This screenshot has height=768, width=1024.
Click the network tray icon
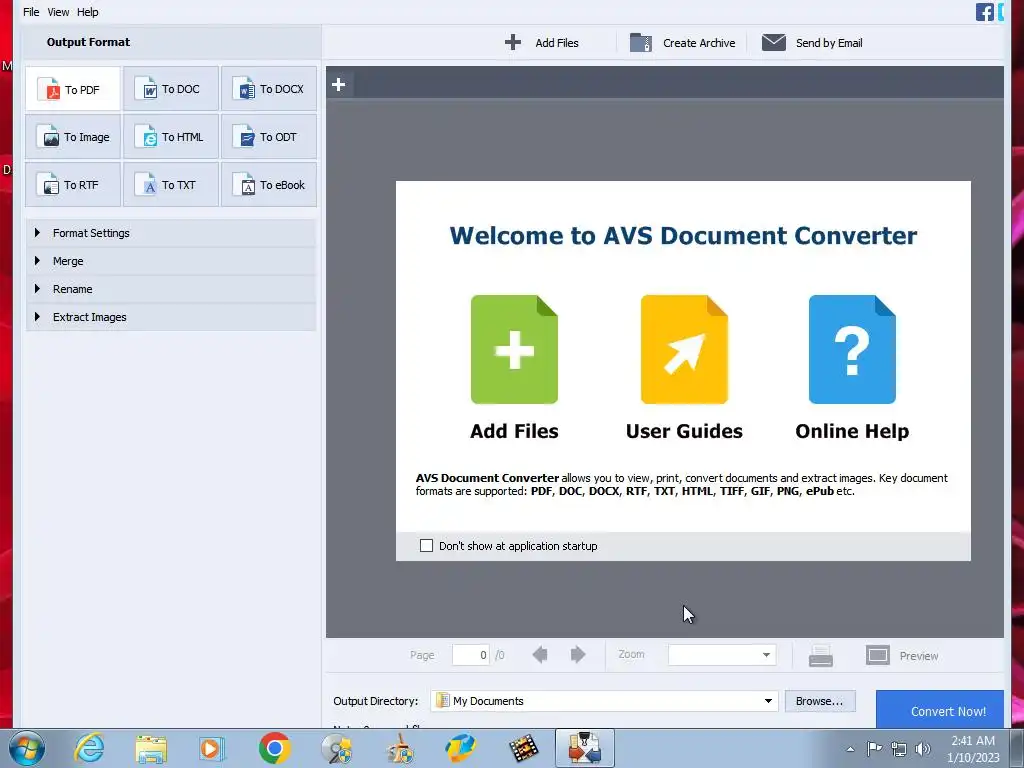(x=899, y=749)
